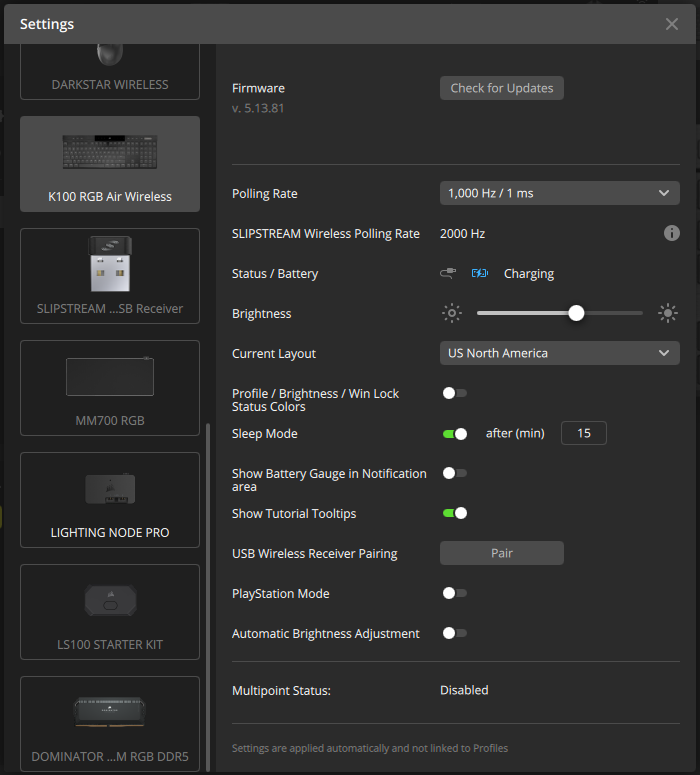
Task: Select the LS100 STARTER KIT device
Action: pos(110,612)
